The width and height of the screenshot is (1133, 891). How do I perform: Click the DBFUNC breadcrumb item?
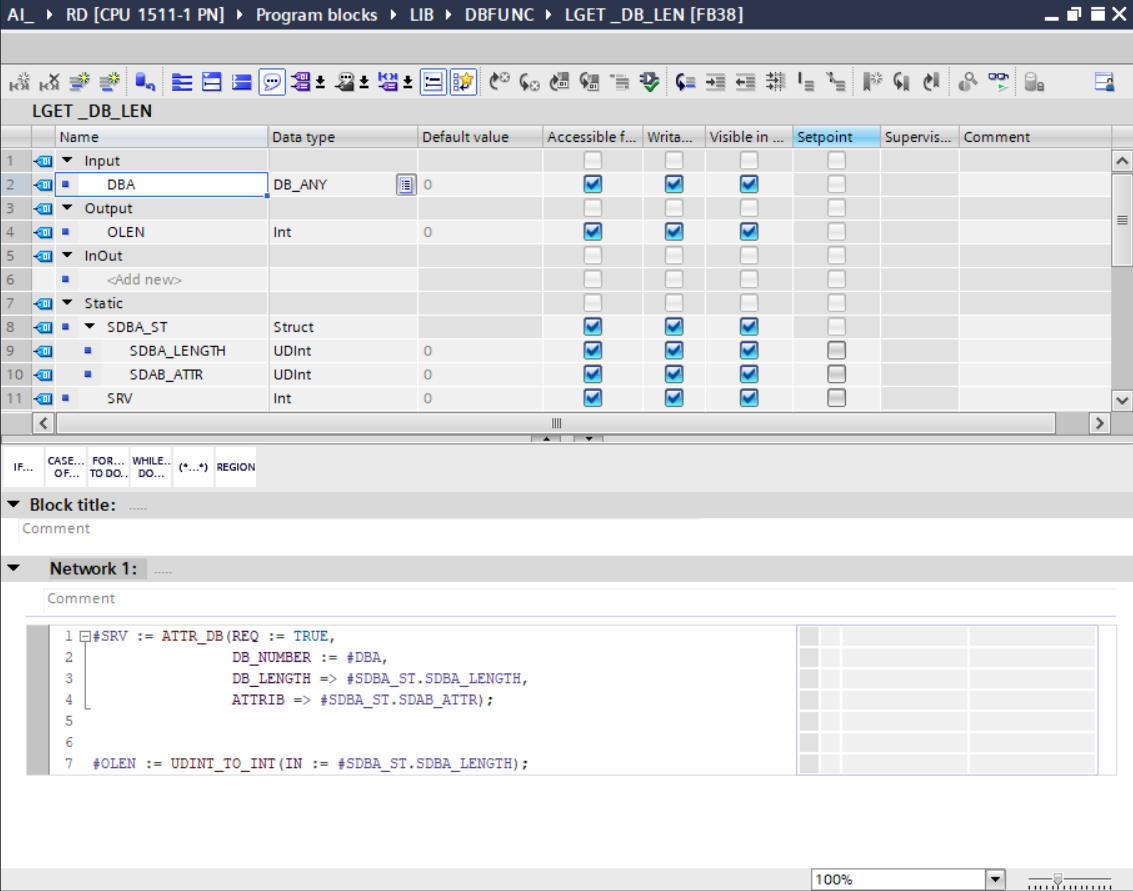498,15
